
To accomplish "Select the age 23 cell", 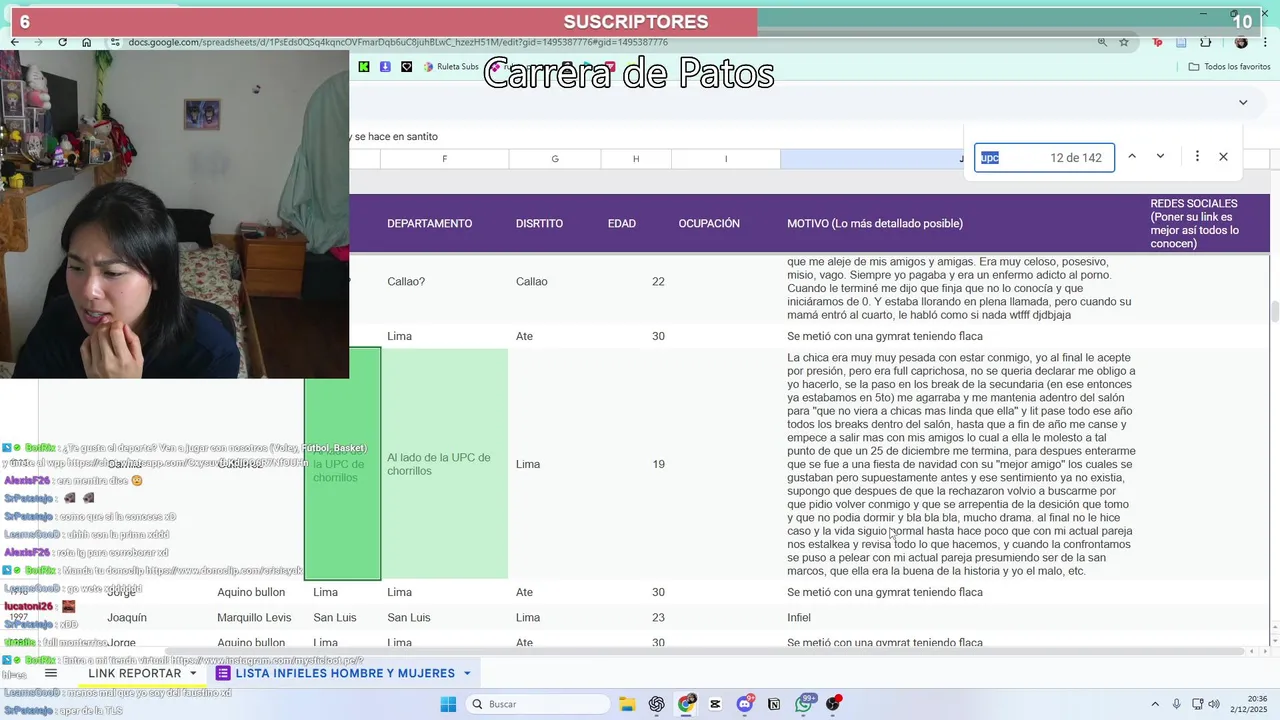I will pyautogui.click(x=636, y=618).
